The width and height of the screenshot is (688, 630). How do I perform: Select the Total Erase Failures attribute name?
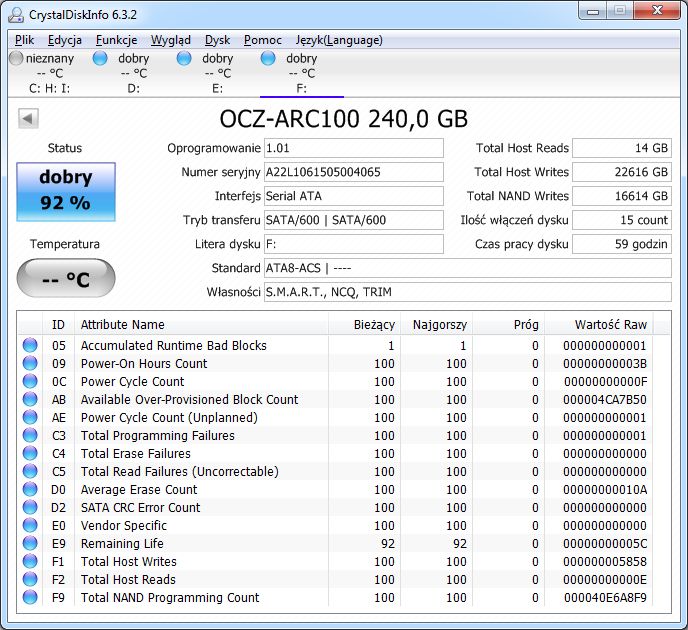click(x=136, y=454)
